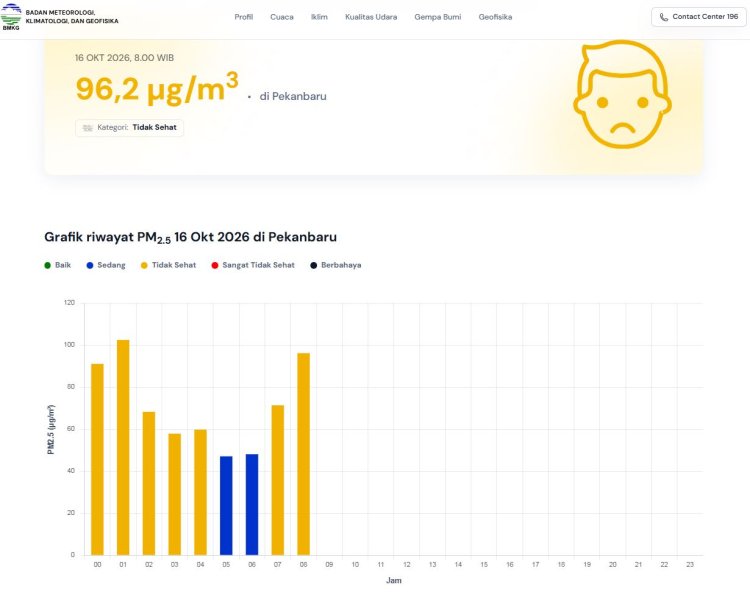Click the Contact Center 196 button
Screen dimensions: 750x593
click(x=699, y=17)
